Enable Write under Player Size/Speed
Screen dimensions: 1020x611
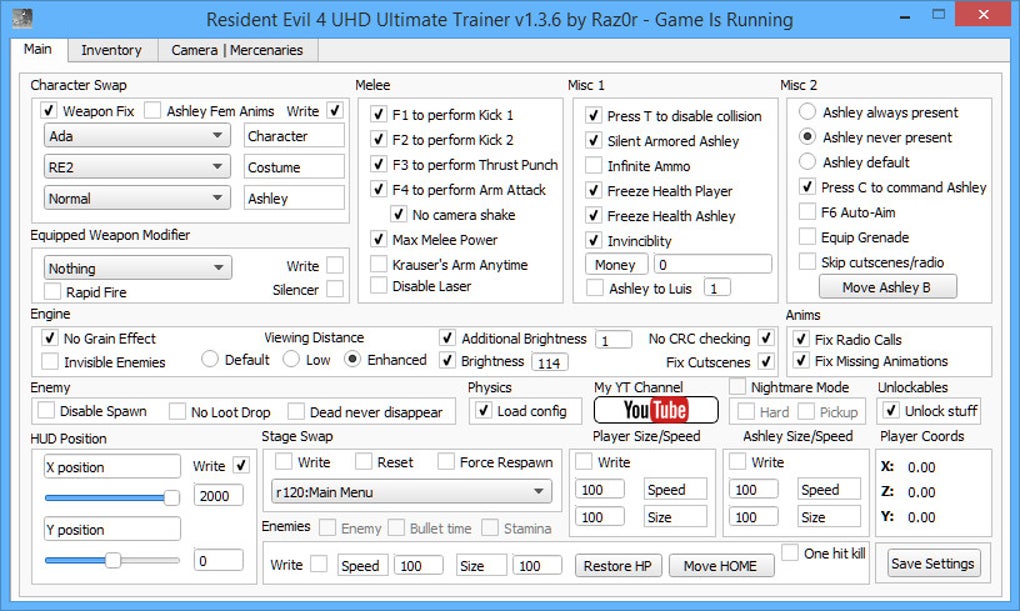click(x=584, y=461)
